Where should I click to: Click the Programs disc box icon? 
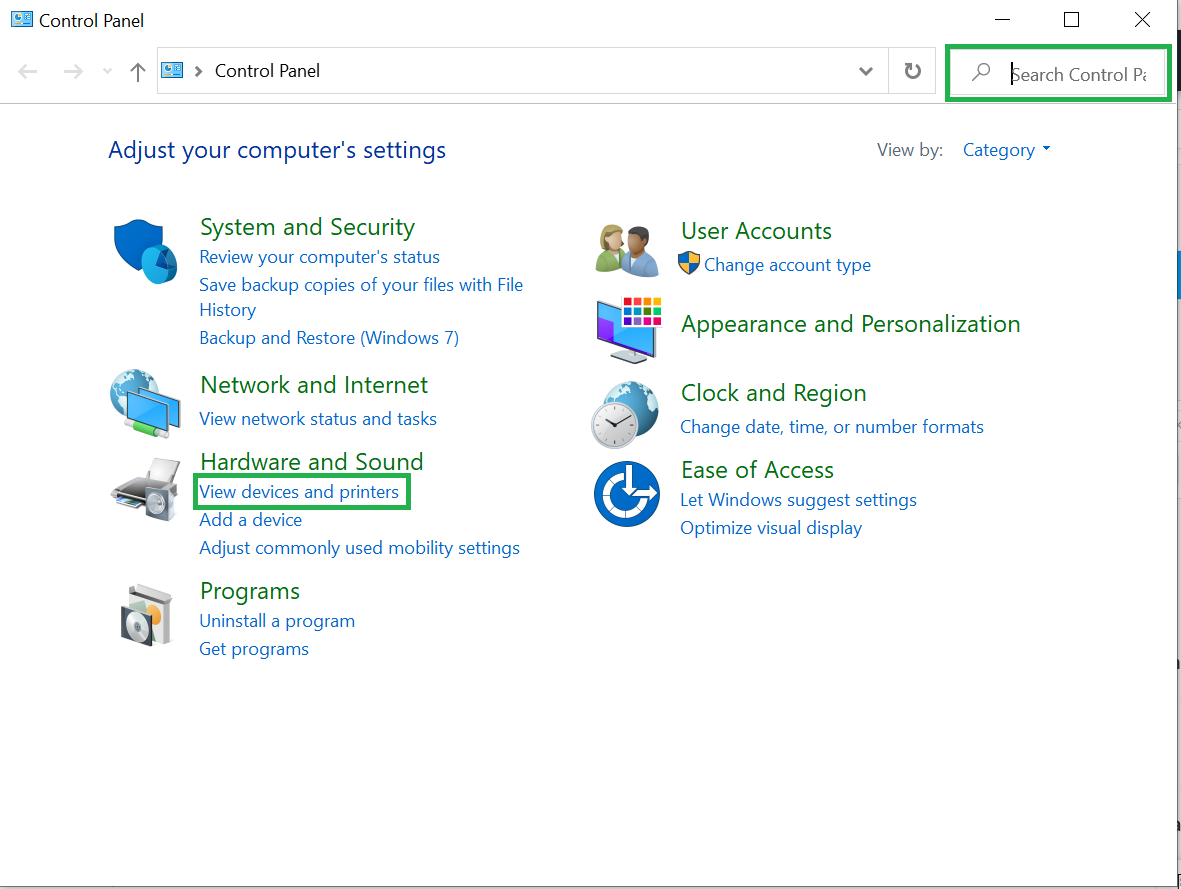(146, 616)
